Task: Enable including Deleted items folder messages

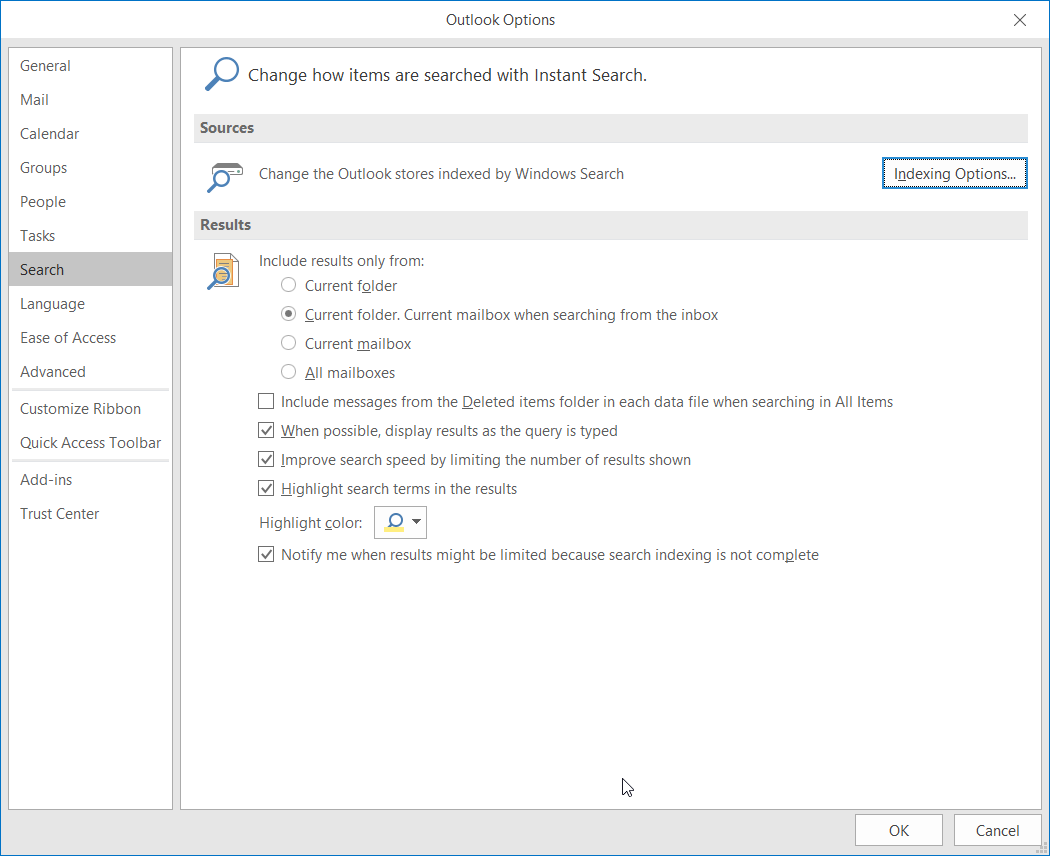Action: coord(267,401)
